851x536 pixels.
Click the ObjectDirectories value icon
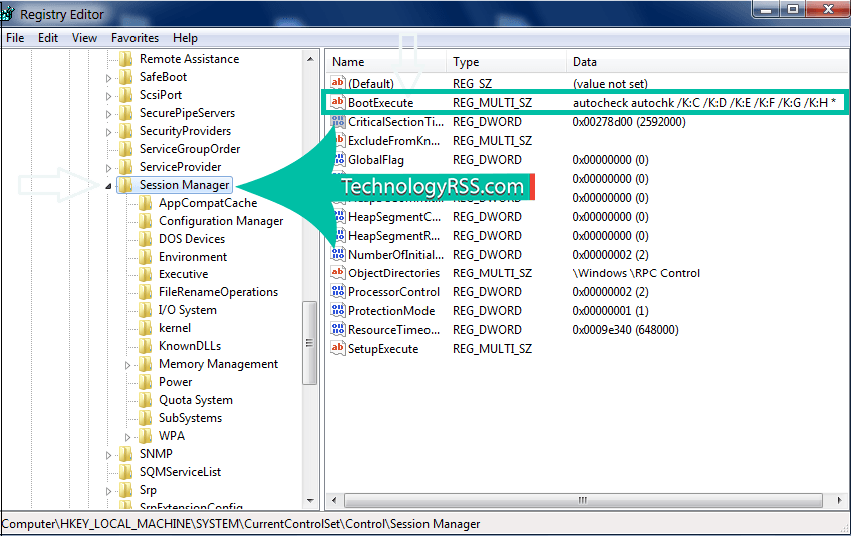(338, 273)
